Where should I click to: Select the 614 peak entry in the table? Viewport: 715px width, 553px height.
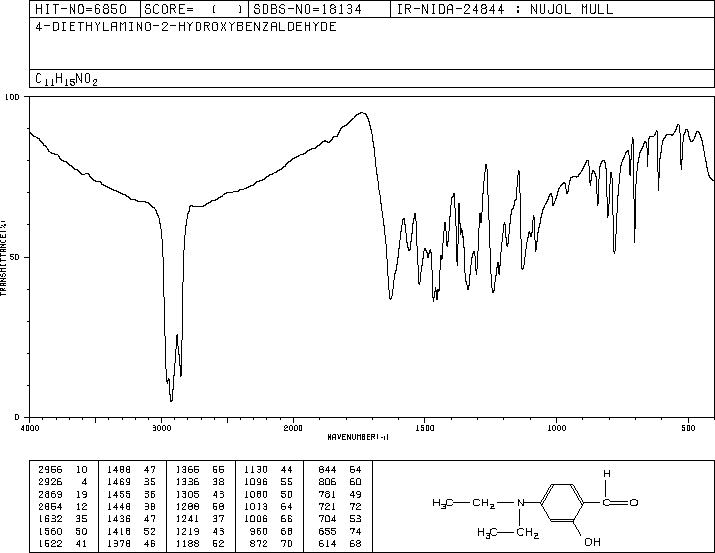click(340, 543)
